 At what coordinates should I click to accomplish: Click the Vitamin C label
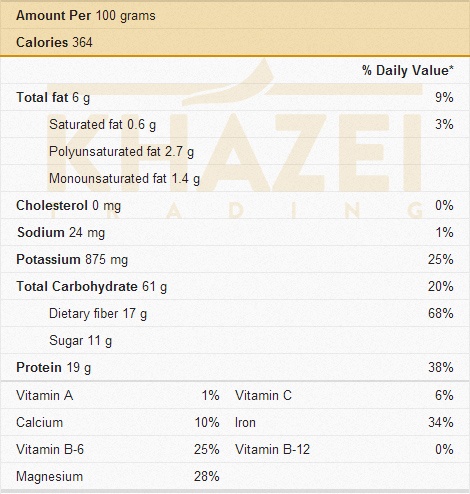[x=263, y=395]
